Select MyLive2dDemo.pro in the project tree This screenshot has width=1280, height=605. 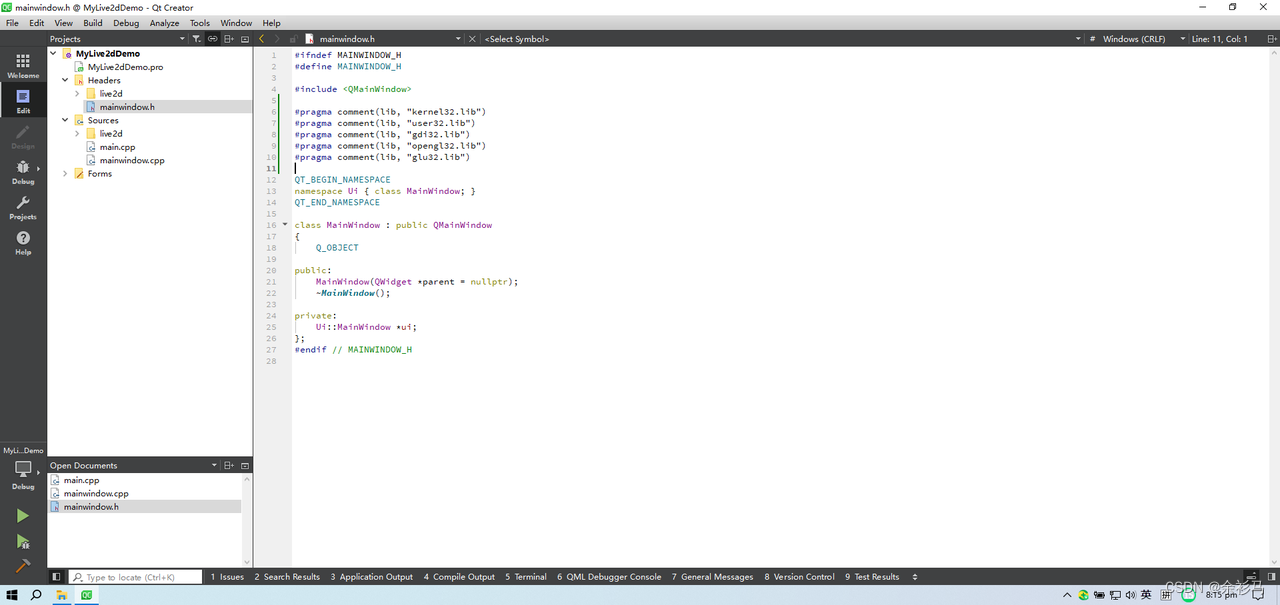(x=125, y=67)
